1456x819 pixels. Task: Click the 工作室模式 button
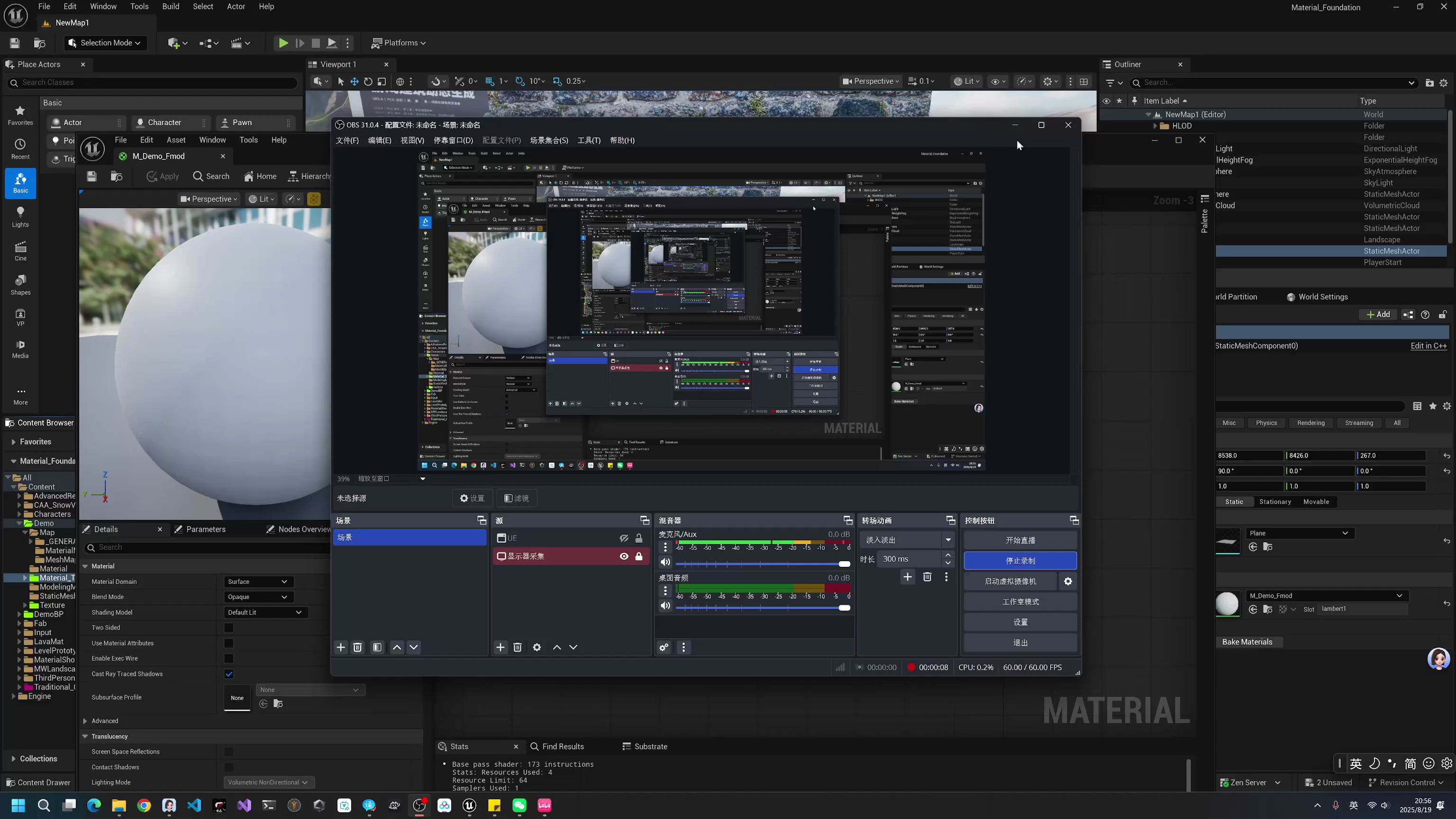(x=1020, y=601)
